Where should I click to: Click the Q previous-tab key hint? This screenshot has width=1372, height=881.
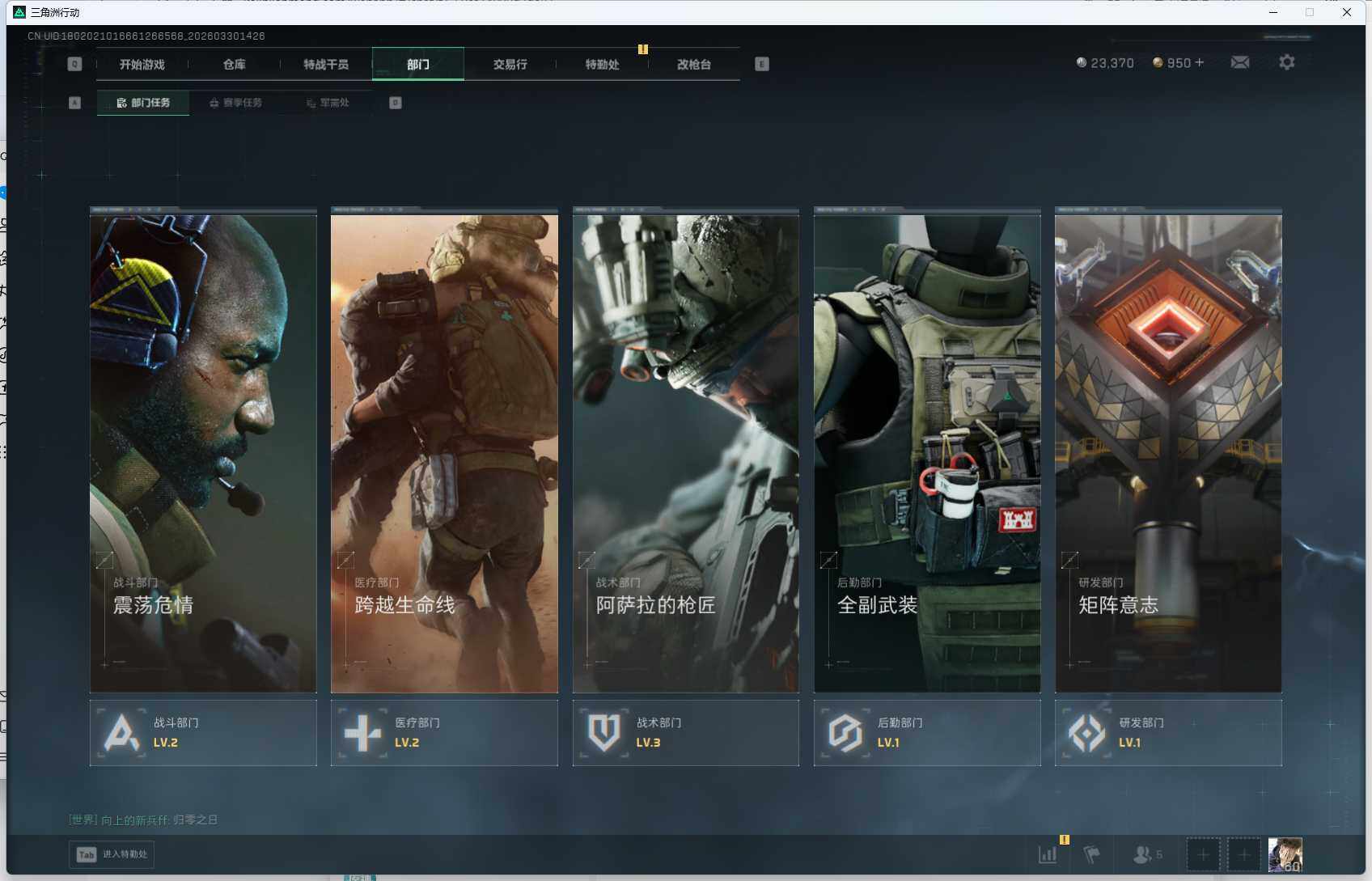pyautogui.click(x=74, y=64)
